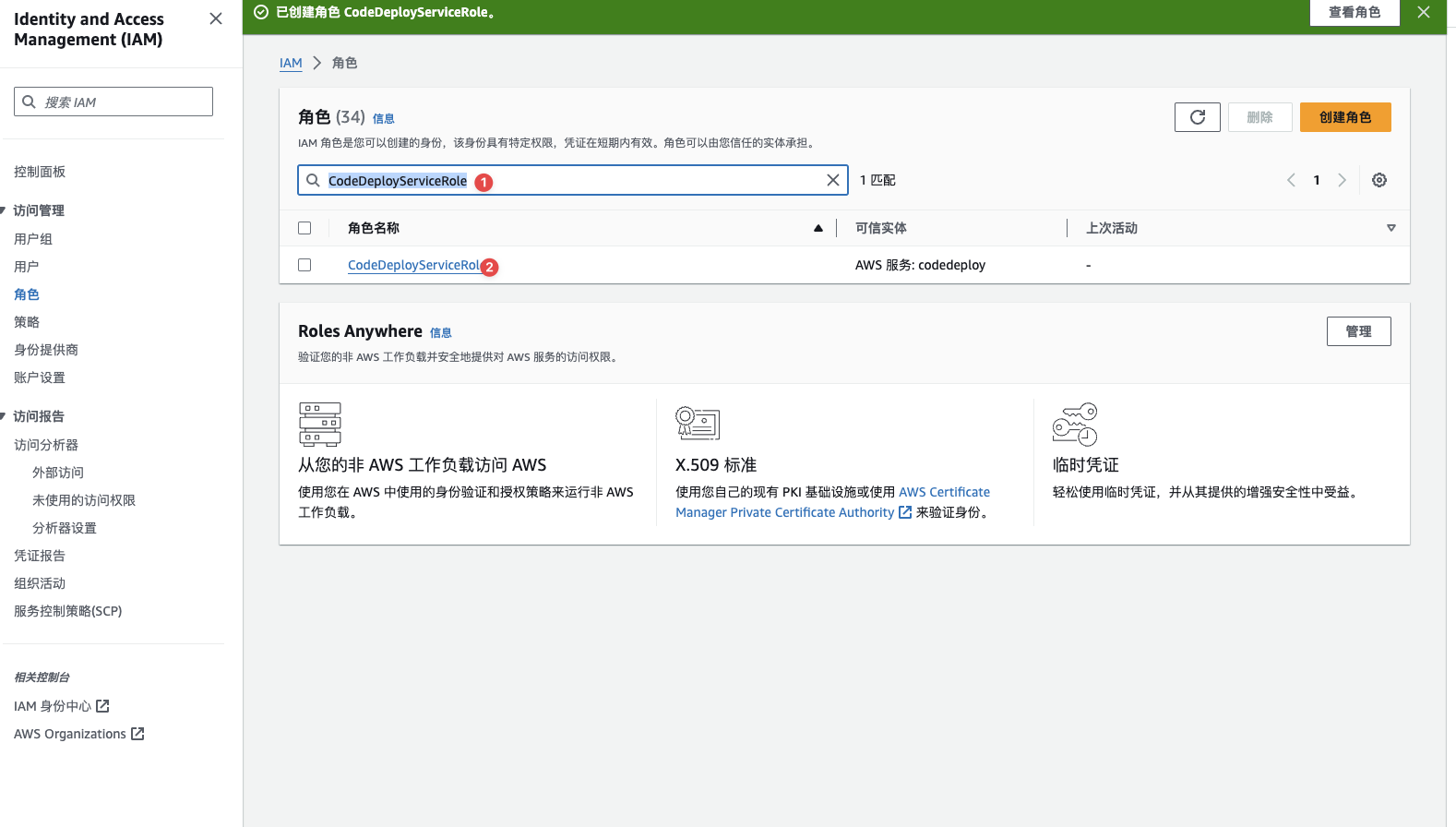Click the X.509 certificate icon
The width and height of the screenshot is (1456, 827).
tap(698, 424)
